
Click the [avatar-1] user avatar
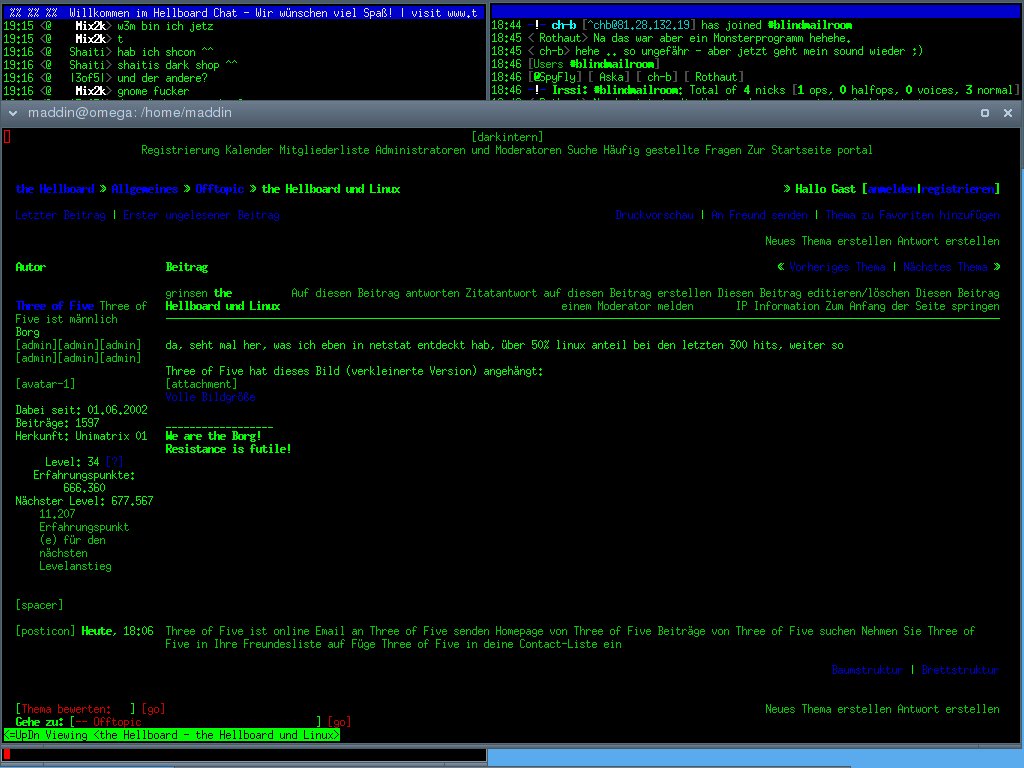click(45, 384)
